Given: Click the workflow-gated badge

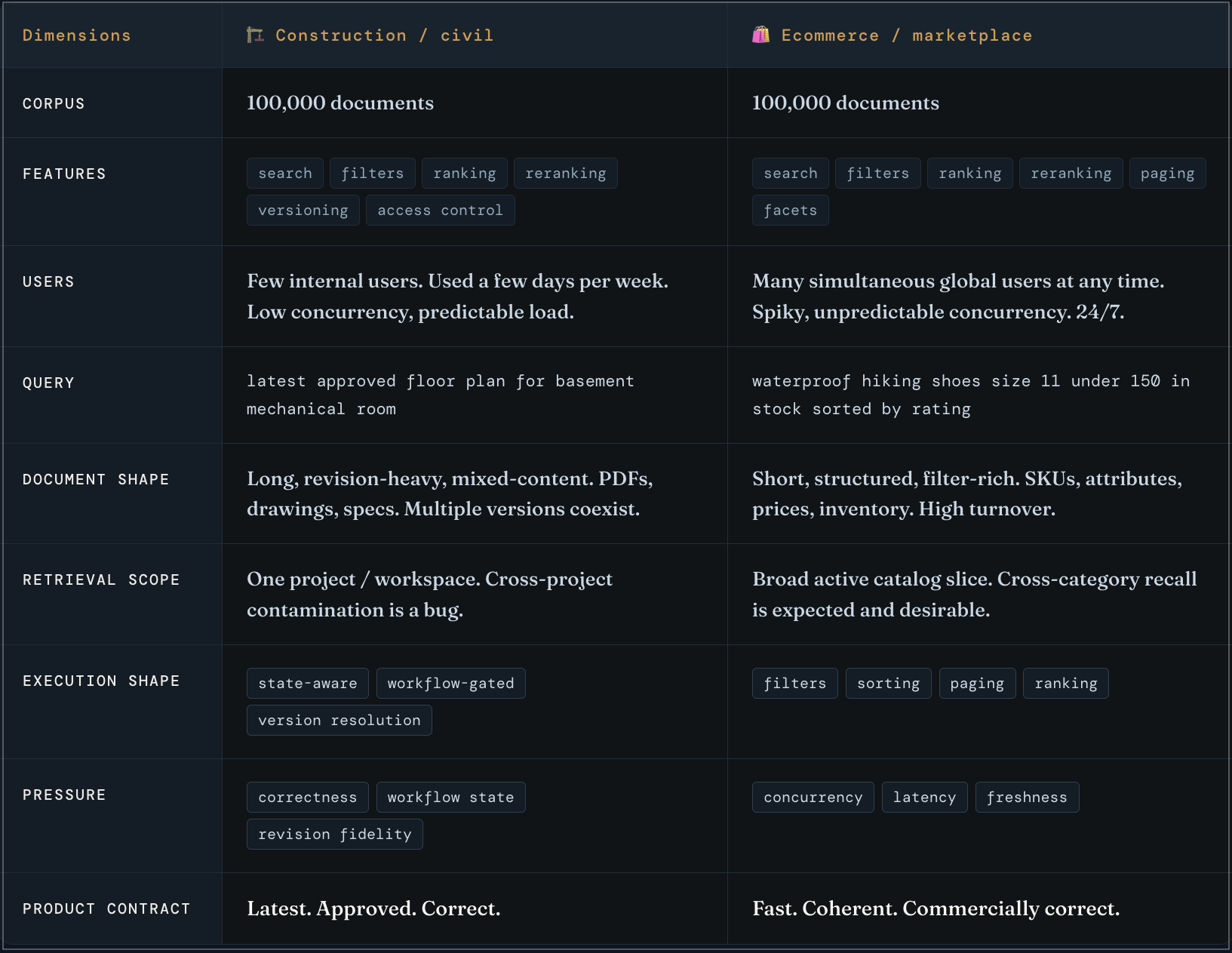Looking at the screenshot, I should pos(450,683).
